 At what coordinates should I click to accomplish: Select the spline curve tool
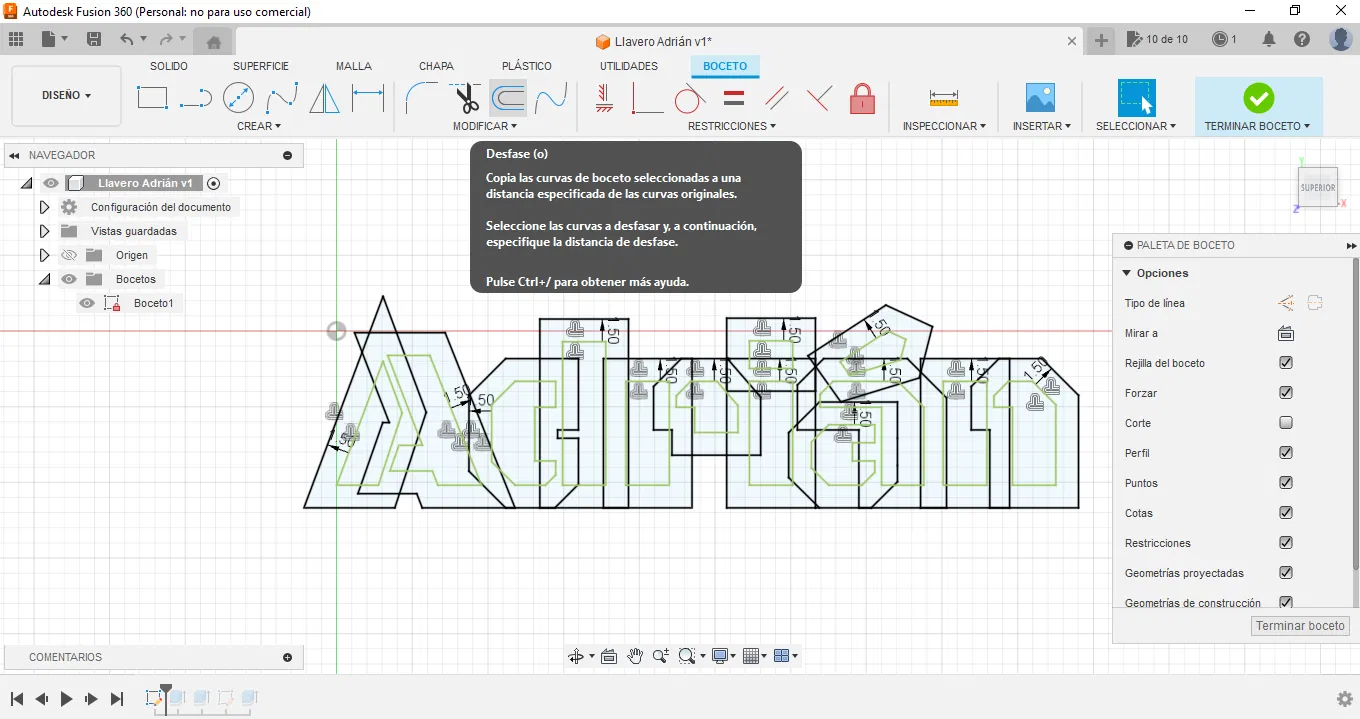point(281,98)
